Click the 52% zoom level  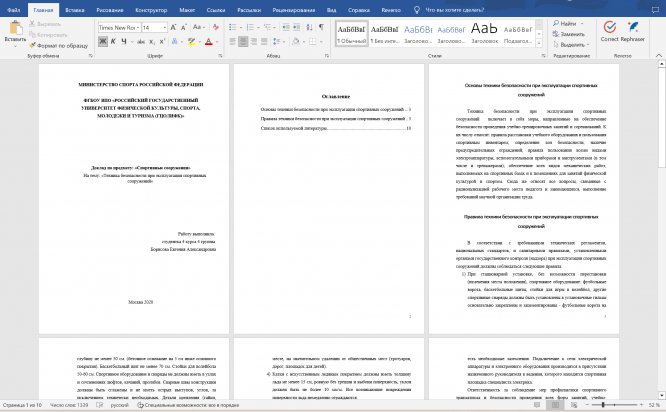click(655, 405)
